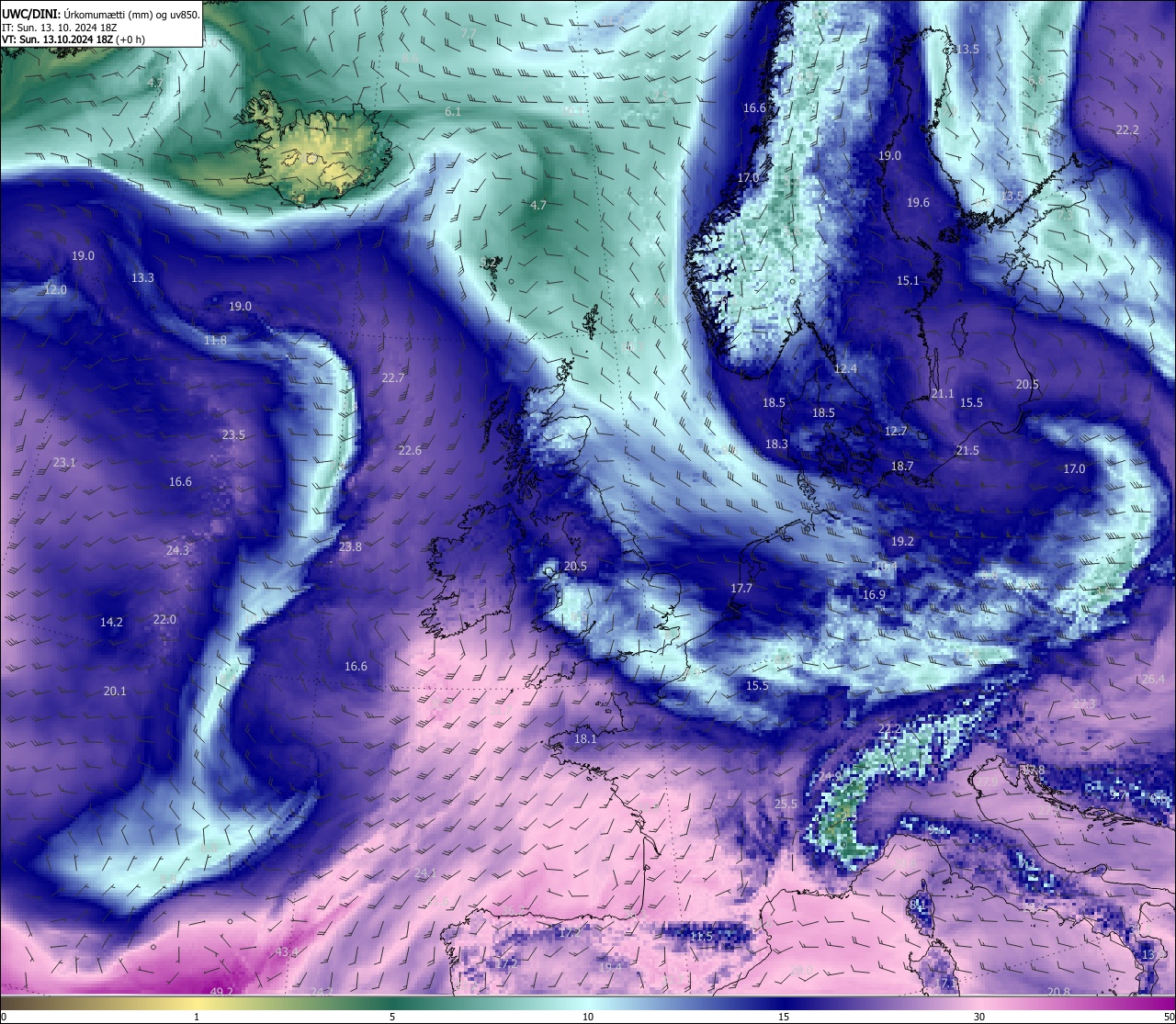This screenshot has height=1024, width=1176.
Task: Click the 22.6 value label
Action: (x=410, y=450)
